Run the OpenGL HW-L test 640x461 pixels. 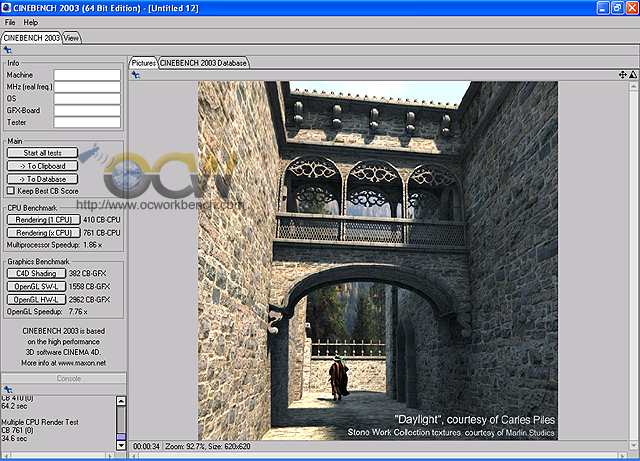click(x=36, y=299)
